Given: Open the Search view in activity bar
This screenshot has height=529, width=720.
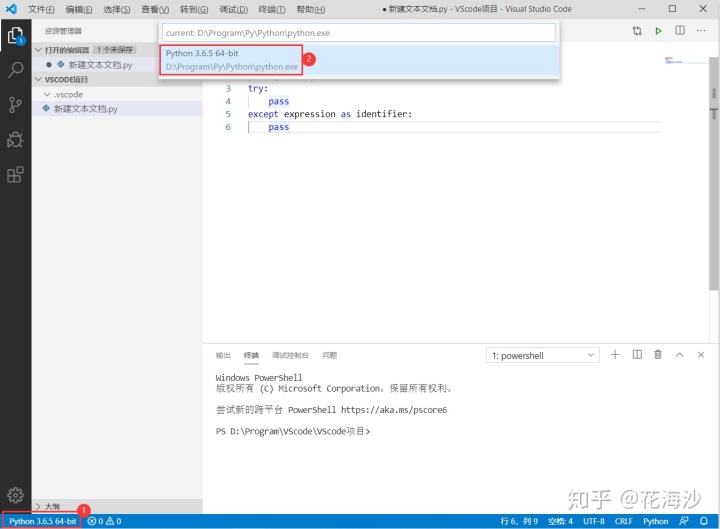Looking at the screenshot, I should pos(16,70).
